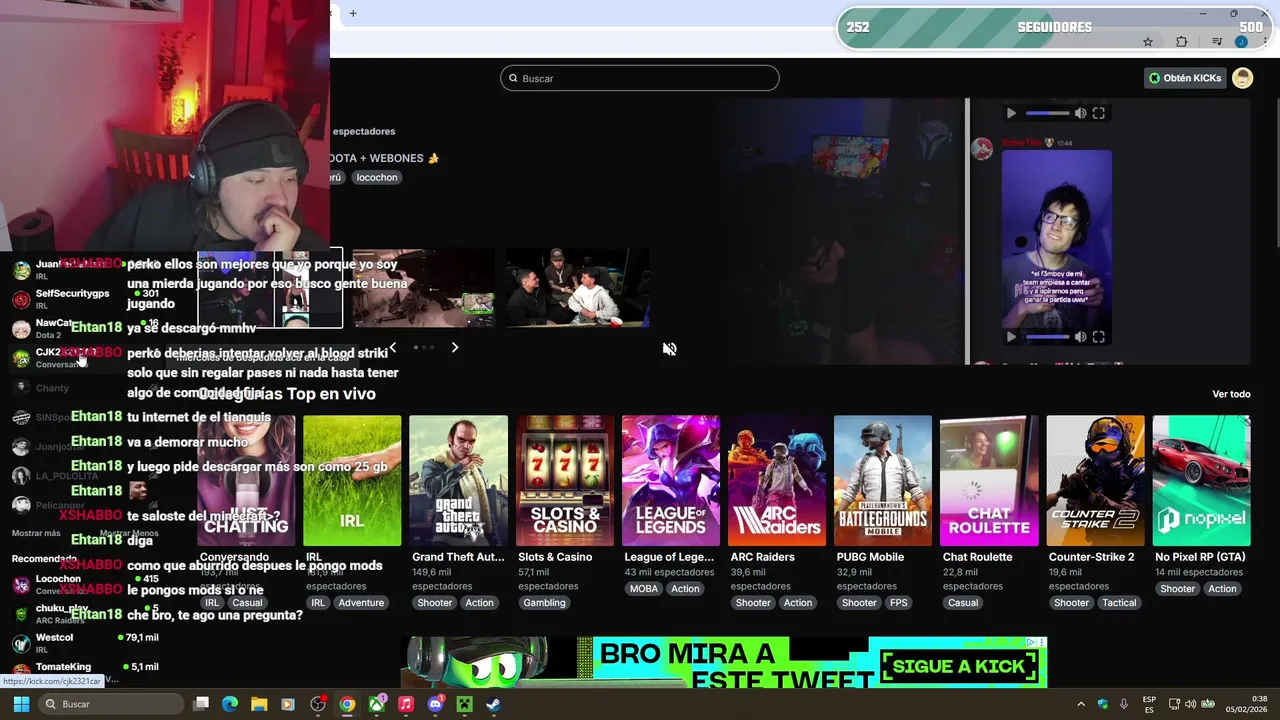1280x720 pixels.
Task: Open File Explorer from the taskbar
Action: coord(259,704)
